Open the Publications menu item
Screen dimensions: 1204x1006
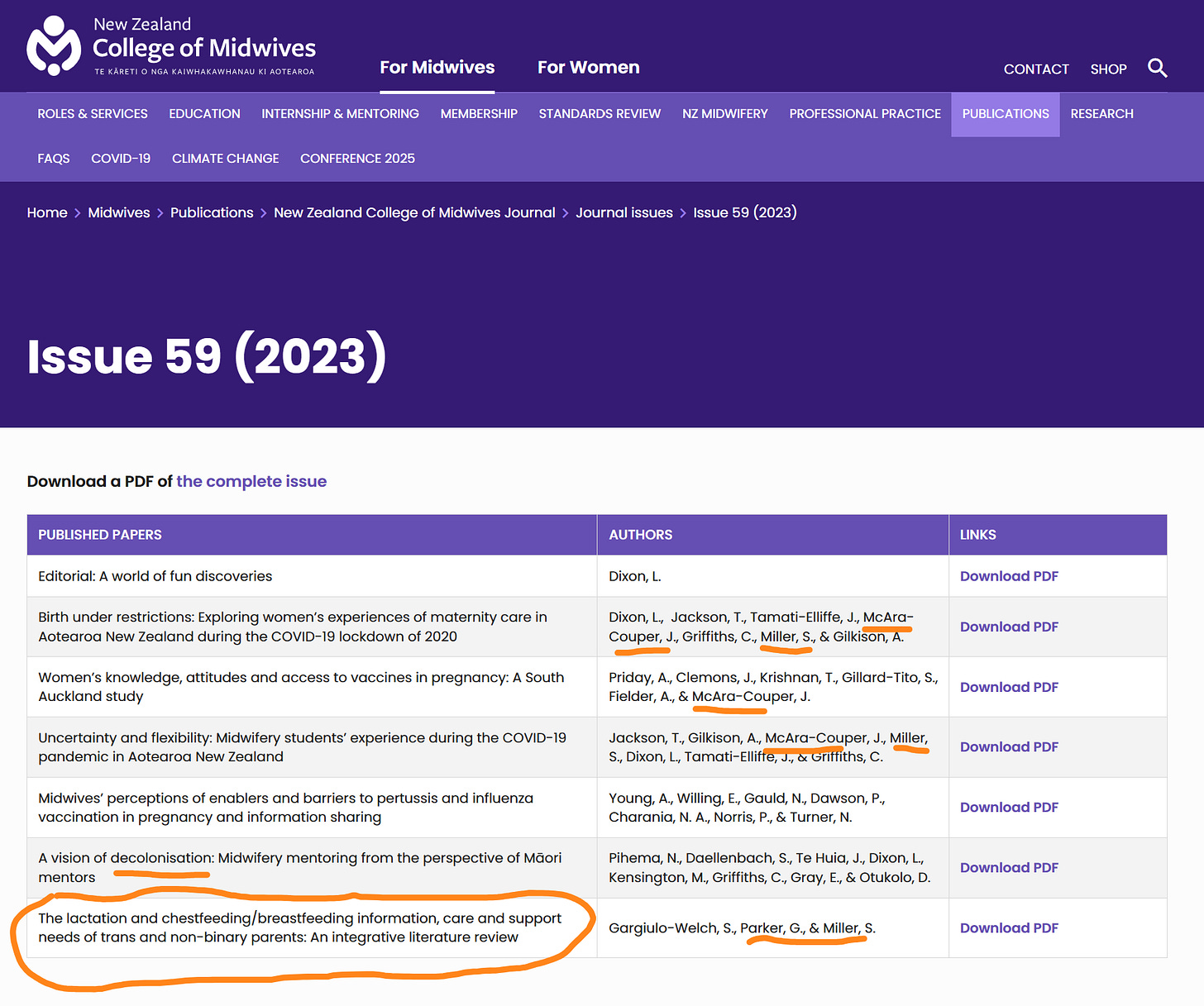[1006, 114]
